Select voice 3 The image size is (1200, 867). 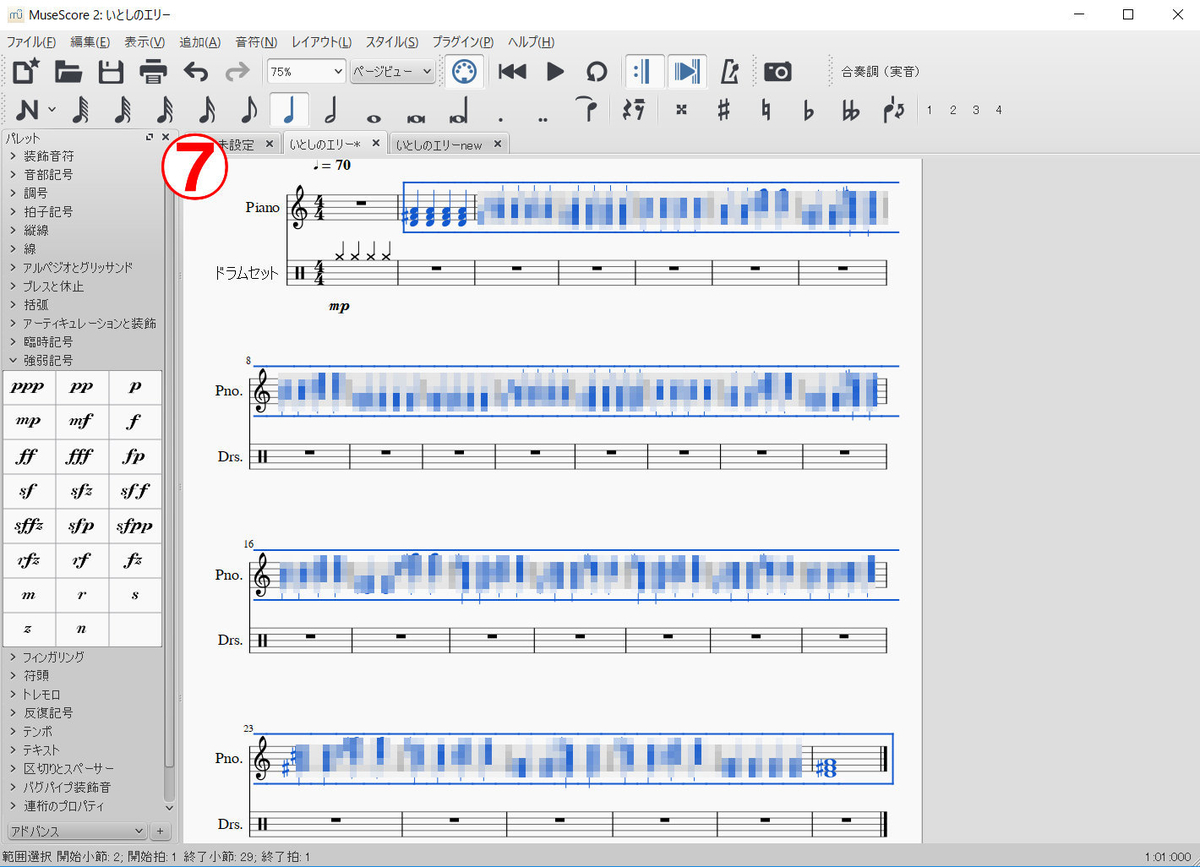click(x=976, y=110)
